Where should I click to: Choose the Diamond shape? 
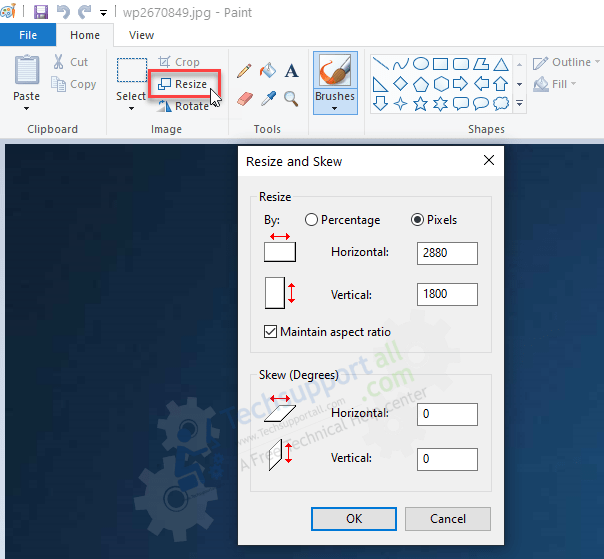click(x=401, y=84)
